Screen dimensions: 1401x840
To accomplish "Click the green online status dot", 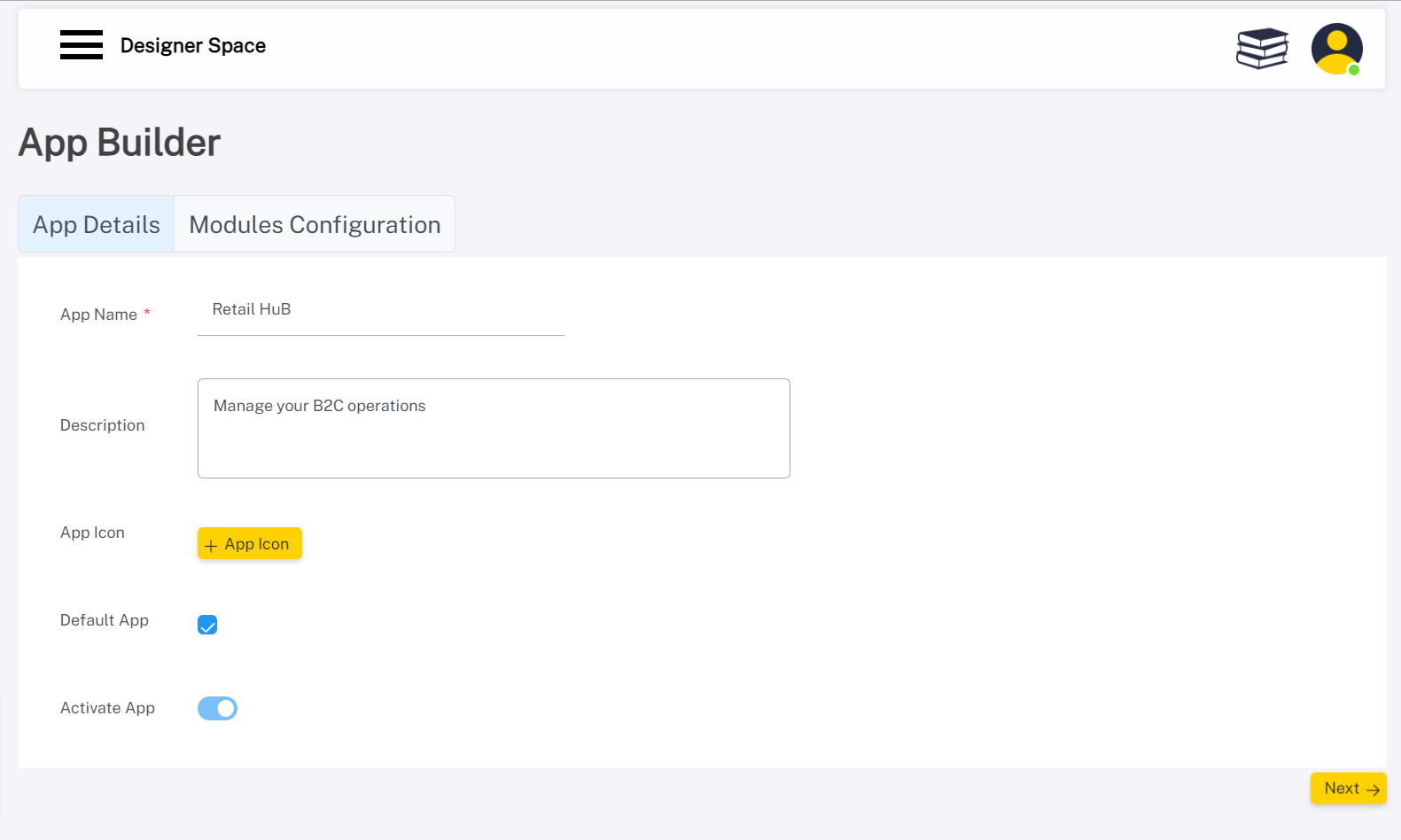I will coord(1353,70).
